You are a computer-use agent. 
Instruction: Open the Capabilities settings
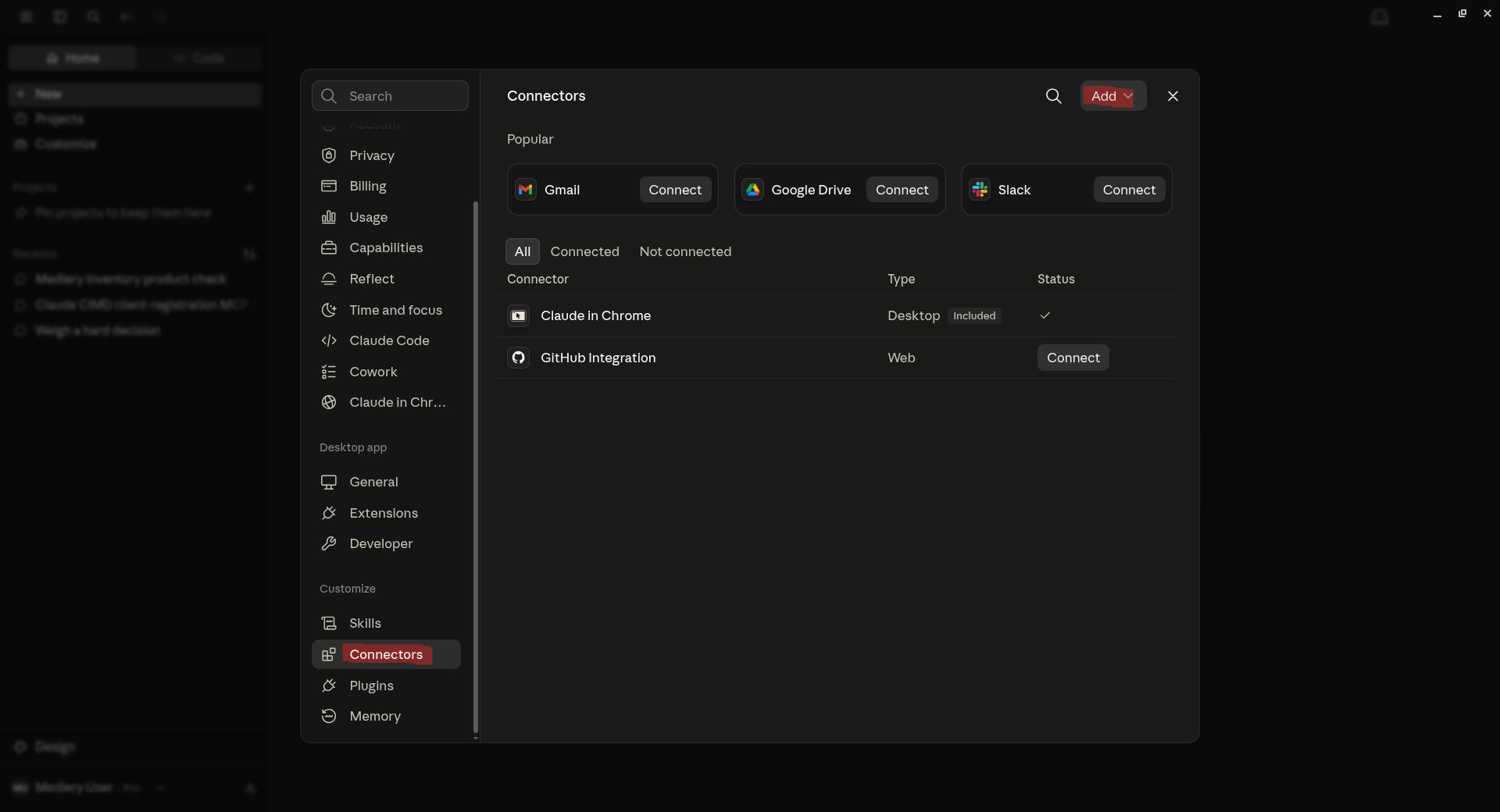tap(386, 248)
